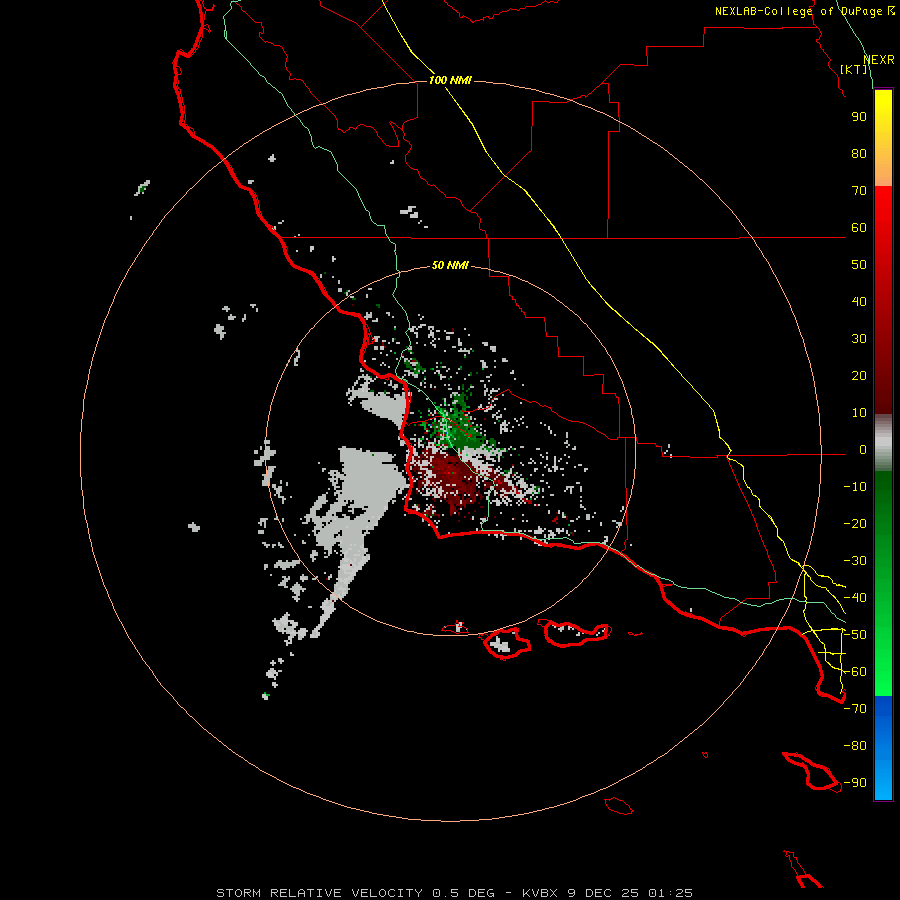Click the NEXLAB-College of DuPage title text
The width and height of the screenshot is (900, 900).
tap(798, 11)
